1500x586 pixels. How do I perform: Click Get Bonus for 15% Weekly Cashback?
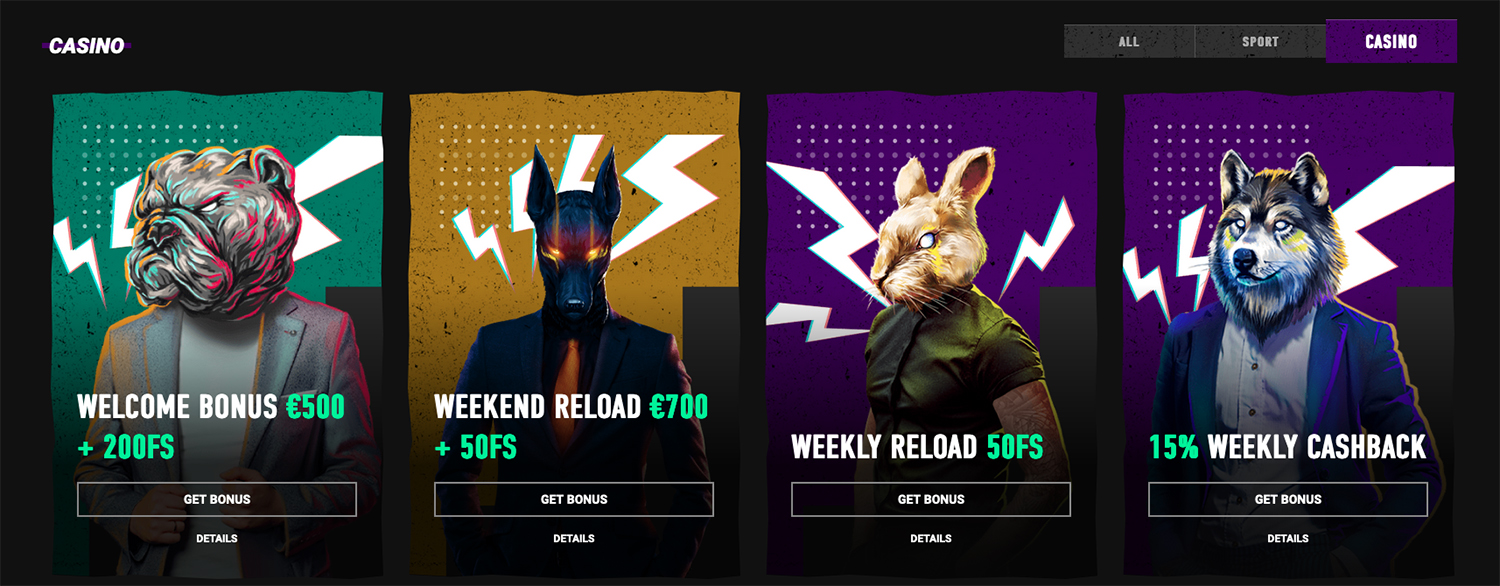pos(1288,499)
